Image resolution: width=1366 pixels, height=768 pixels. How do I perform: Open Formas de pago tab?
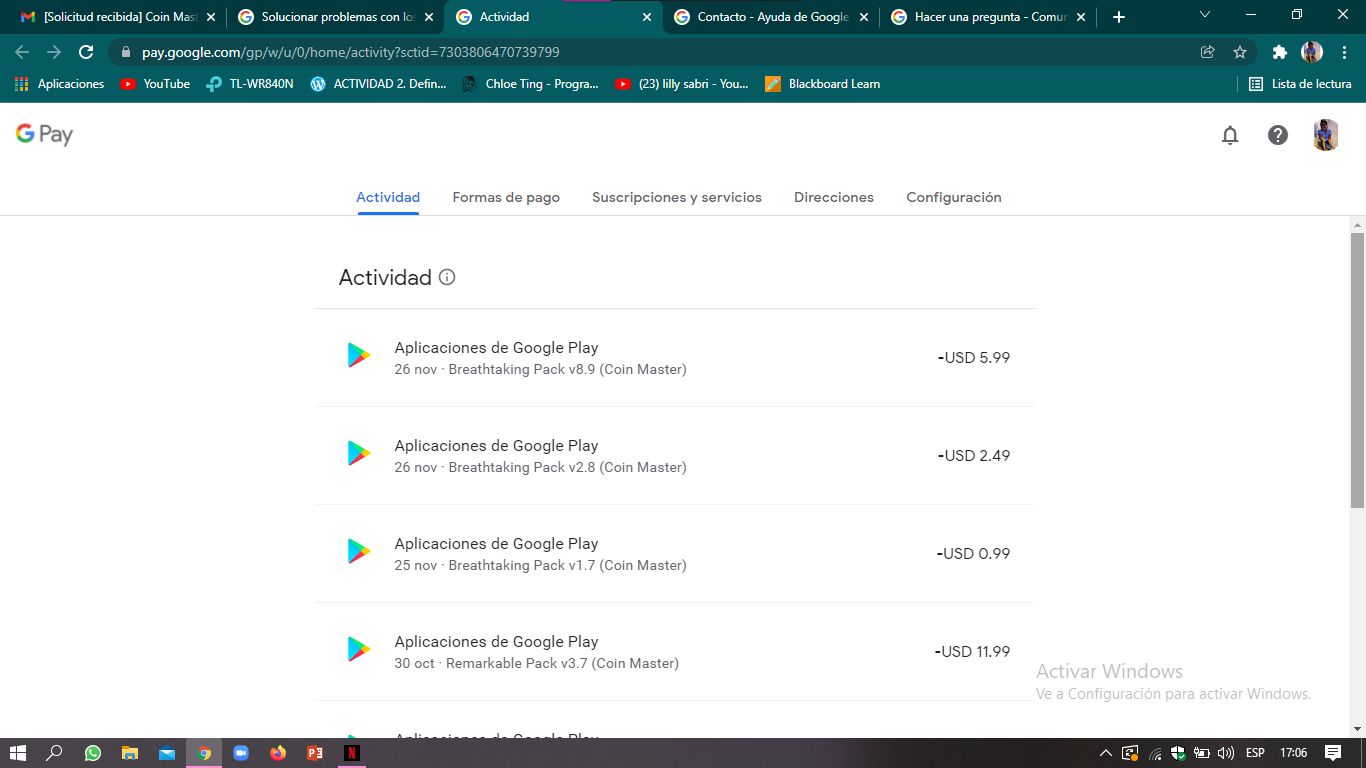click(x=506, y=197)
